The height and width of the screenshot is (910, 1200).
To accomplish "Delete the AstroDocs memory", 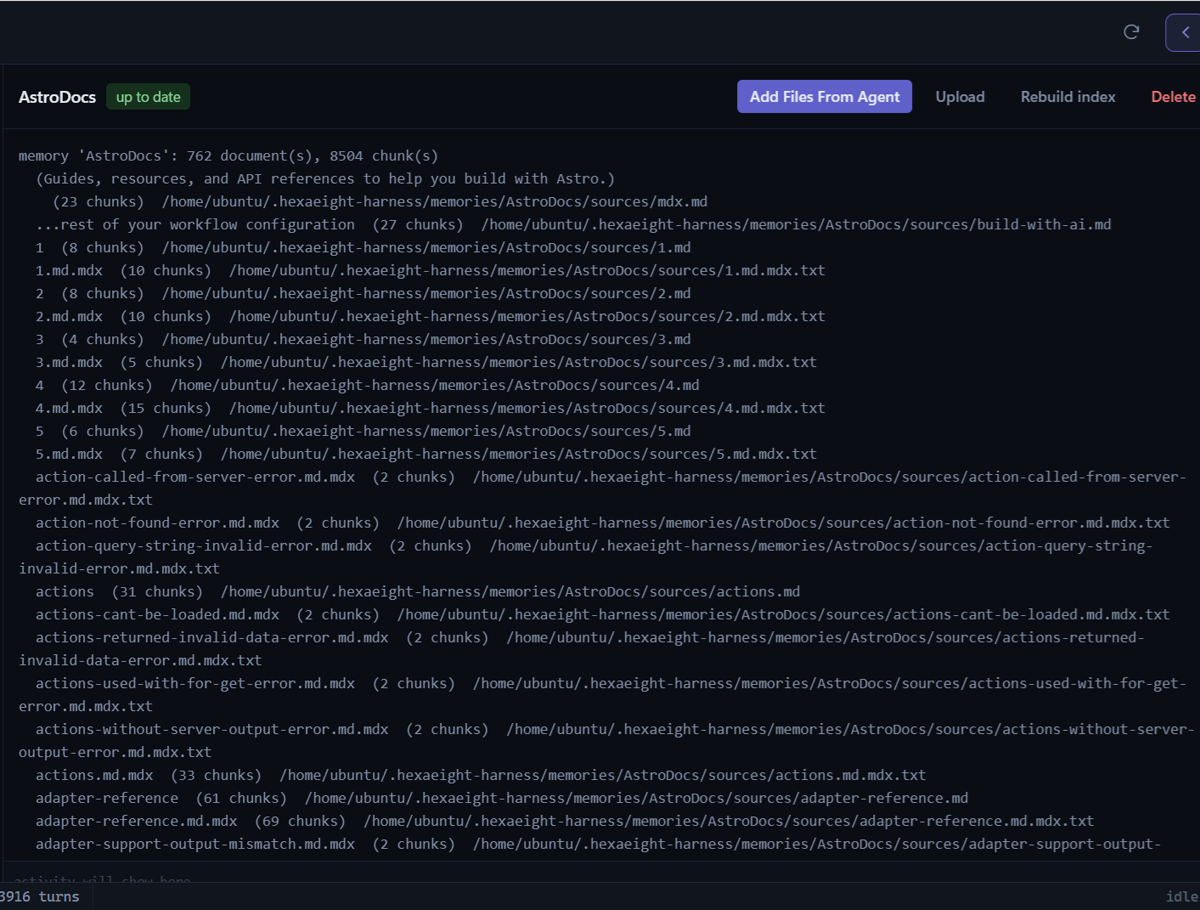I will click(x=1173, y=97).
